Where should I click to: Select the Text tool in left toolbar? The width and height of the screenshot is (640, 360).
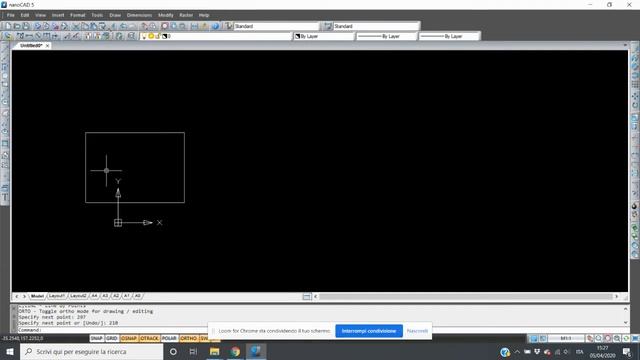point(5,198)
